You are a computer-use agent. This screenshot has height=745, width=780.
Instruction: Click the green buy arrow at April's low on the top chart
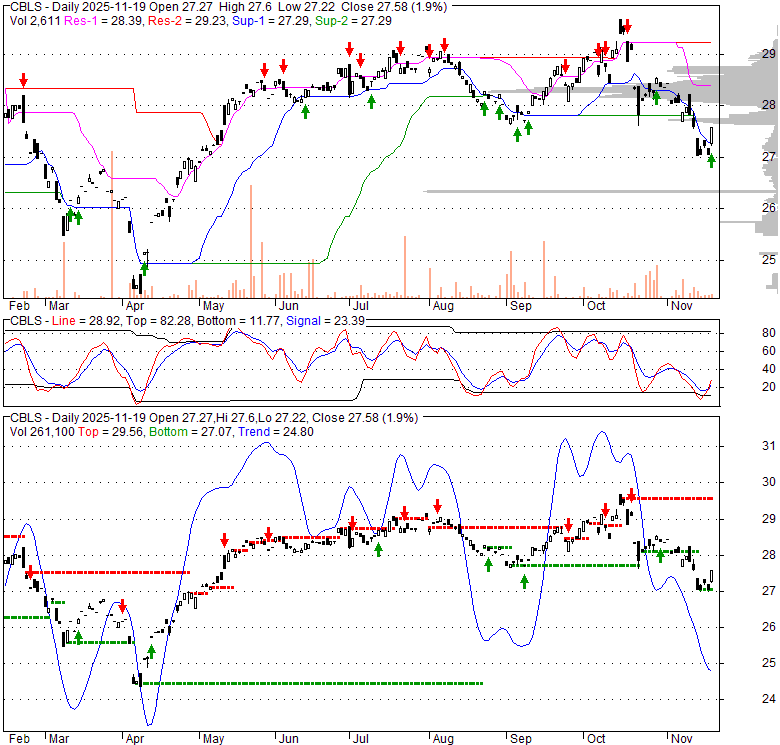145,266
